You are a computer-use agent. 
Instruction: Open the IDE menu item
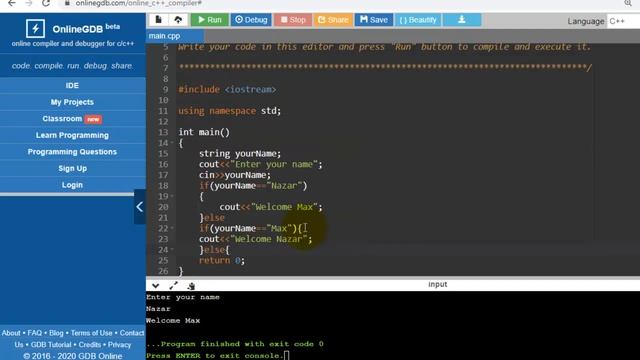coord(72,85)
